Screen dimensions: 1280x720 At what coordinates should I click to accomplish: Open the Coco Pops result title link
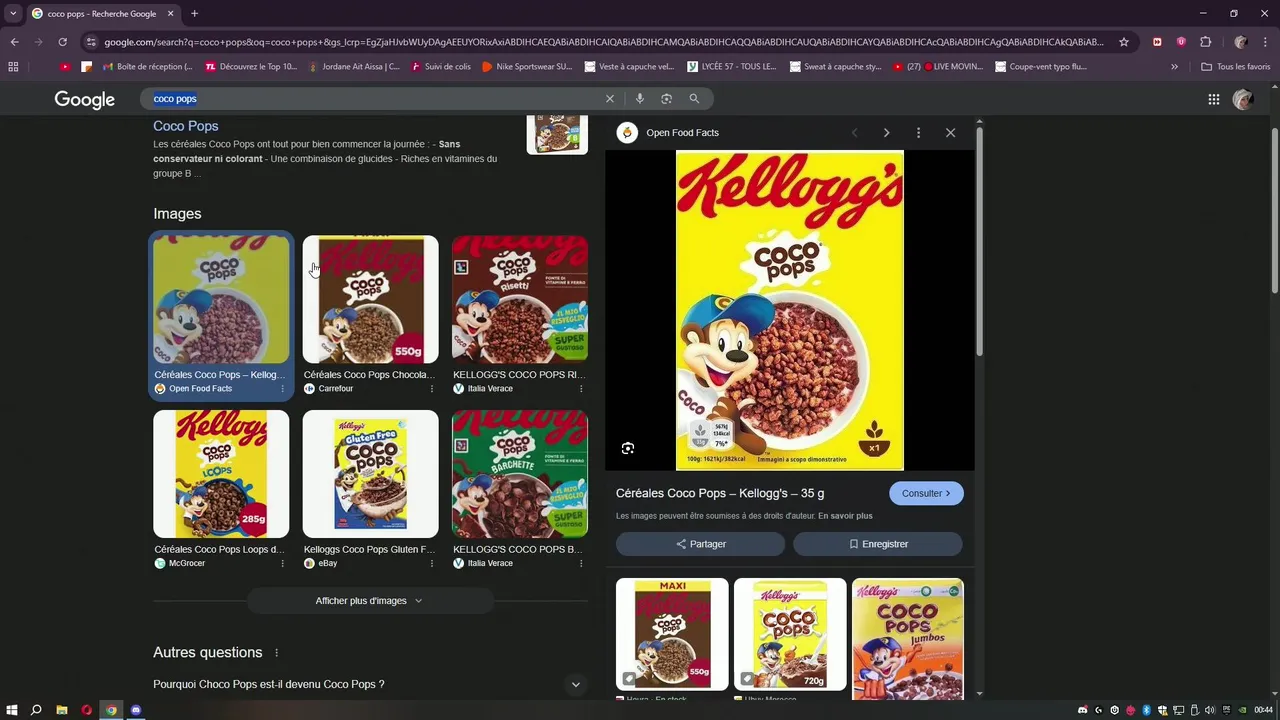pos(186,126)
